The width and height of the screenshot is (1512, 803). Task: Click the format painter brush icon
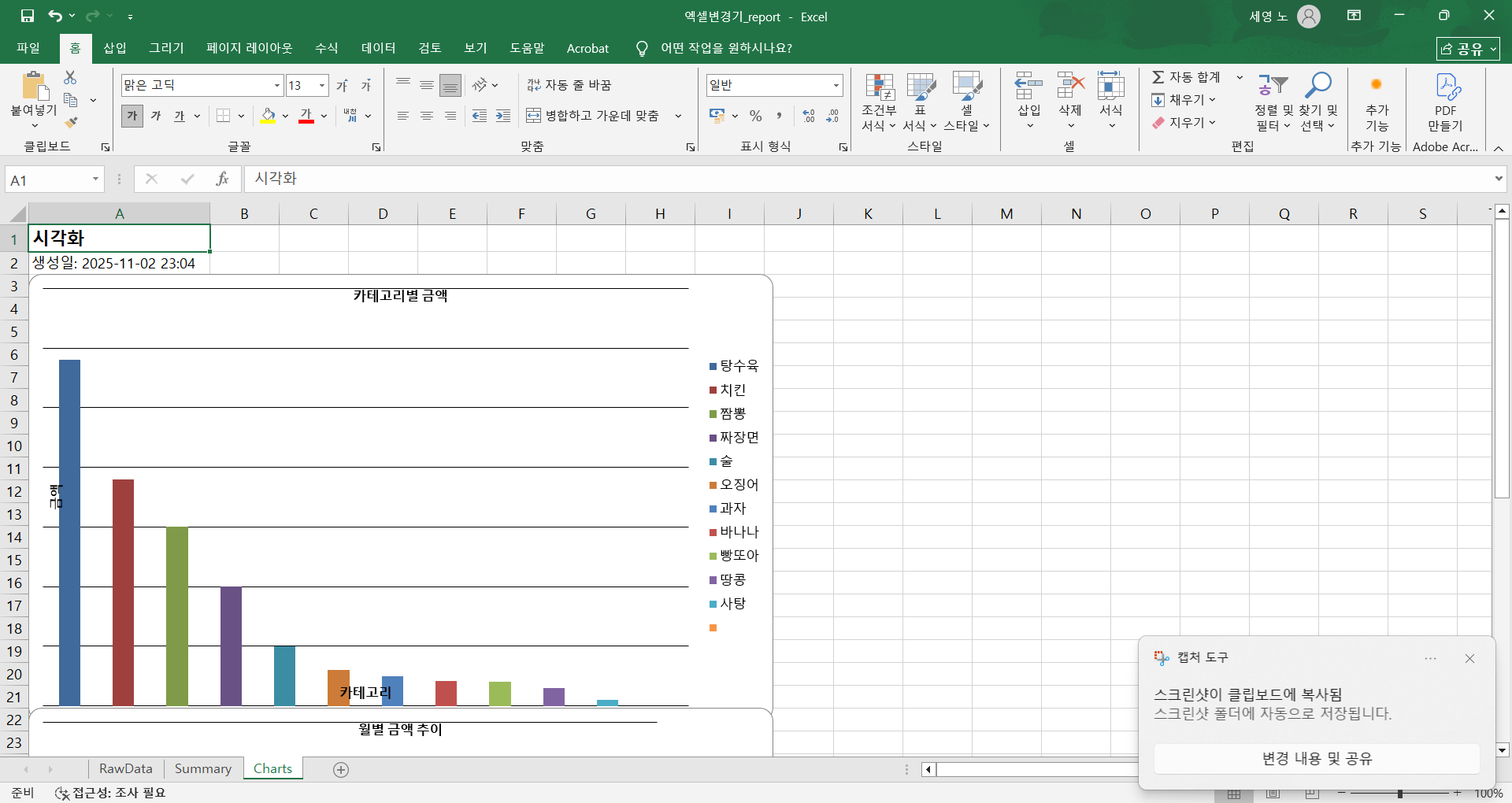click(71, 122)
